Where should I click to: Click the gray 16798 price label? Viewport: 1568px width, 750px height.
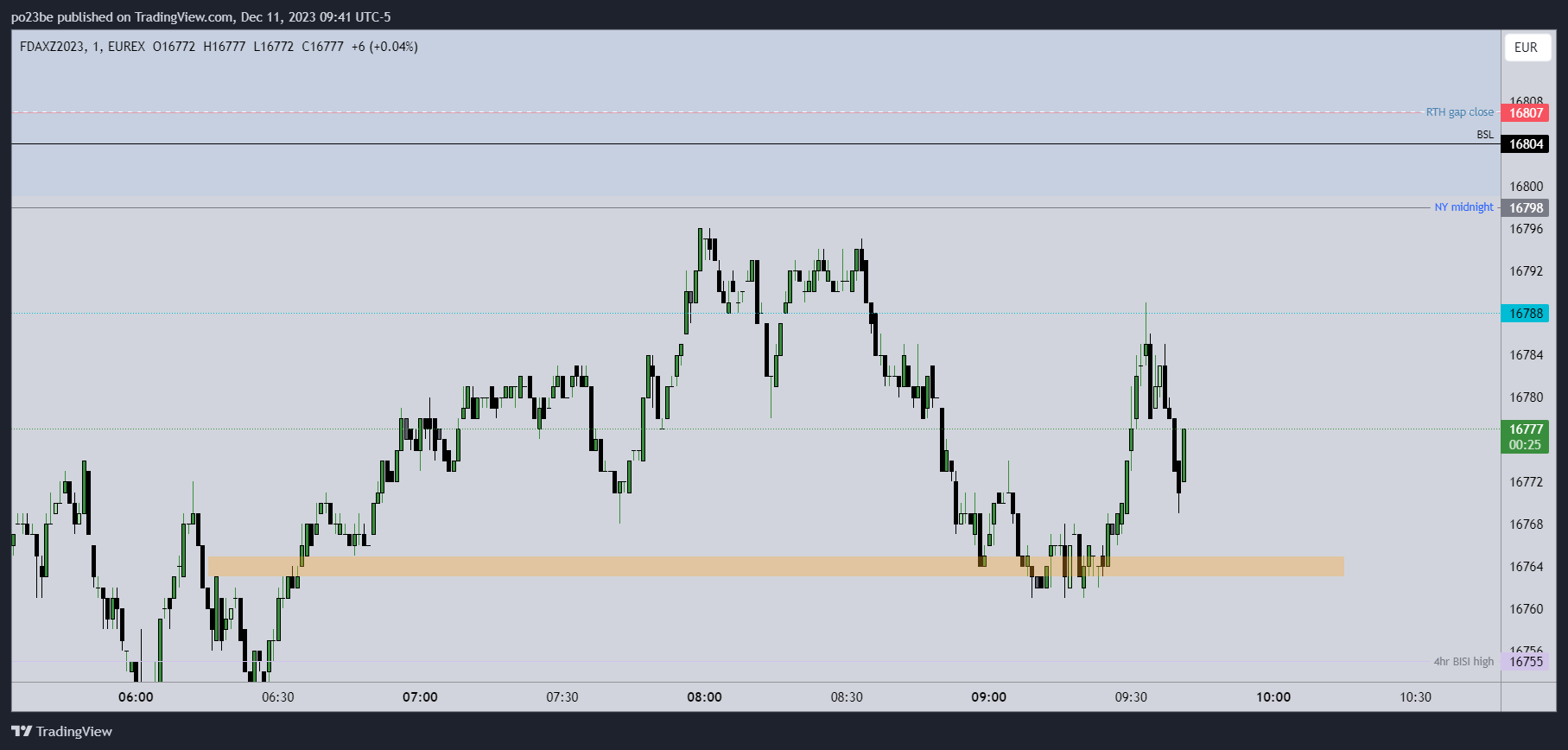click(x=1526, y=208)
